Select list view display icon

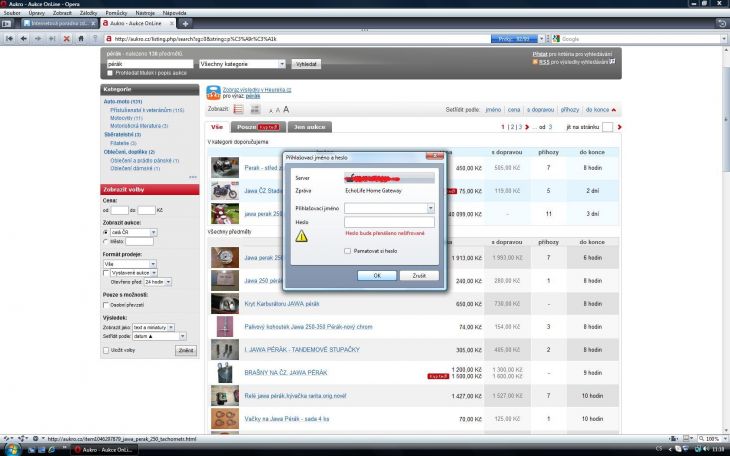click(x=238, y=109)
